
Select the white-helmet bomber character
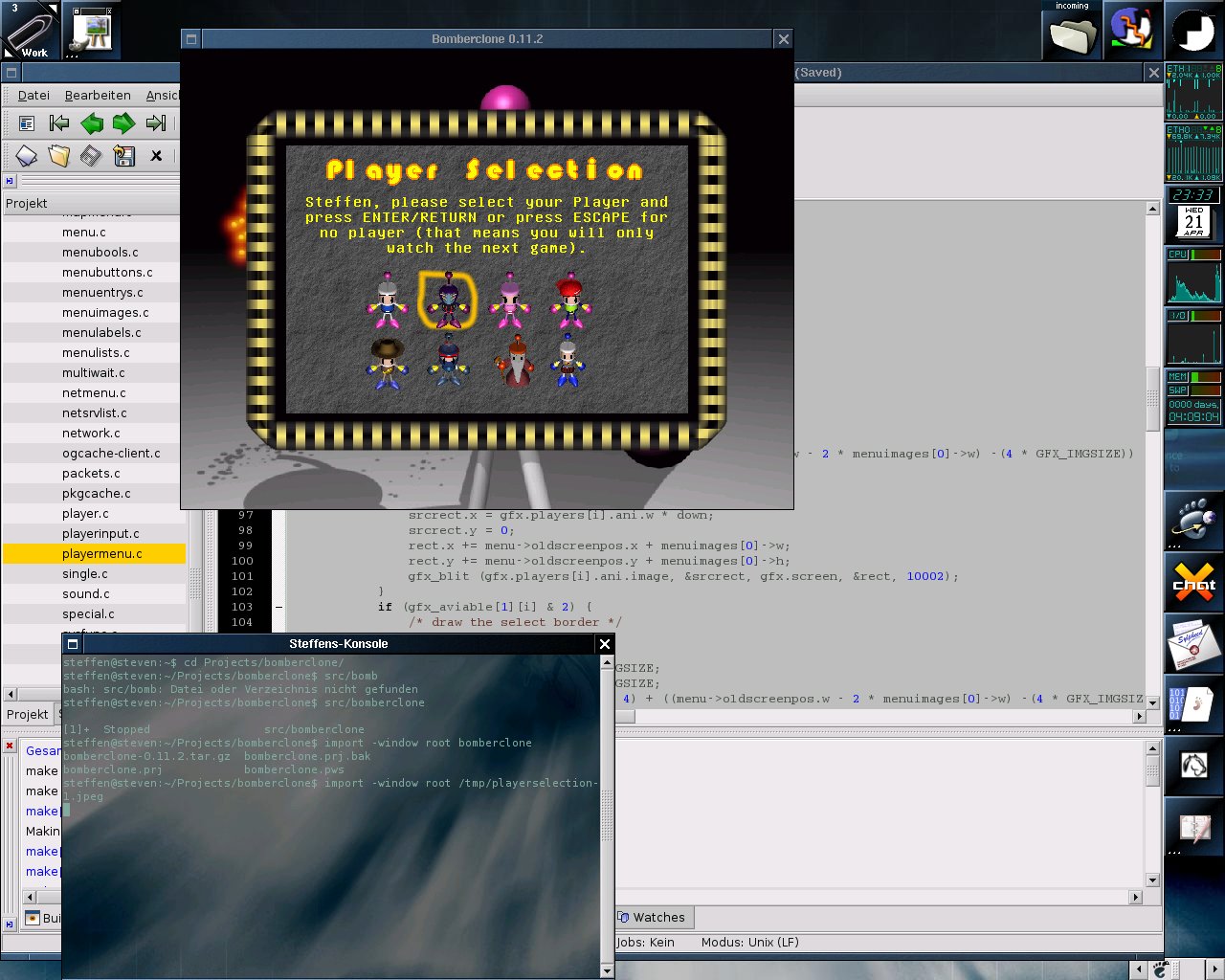387,301
